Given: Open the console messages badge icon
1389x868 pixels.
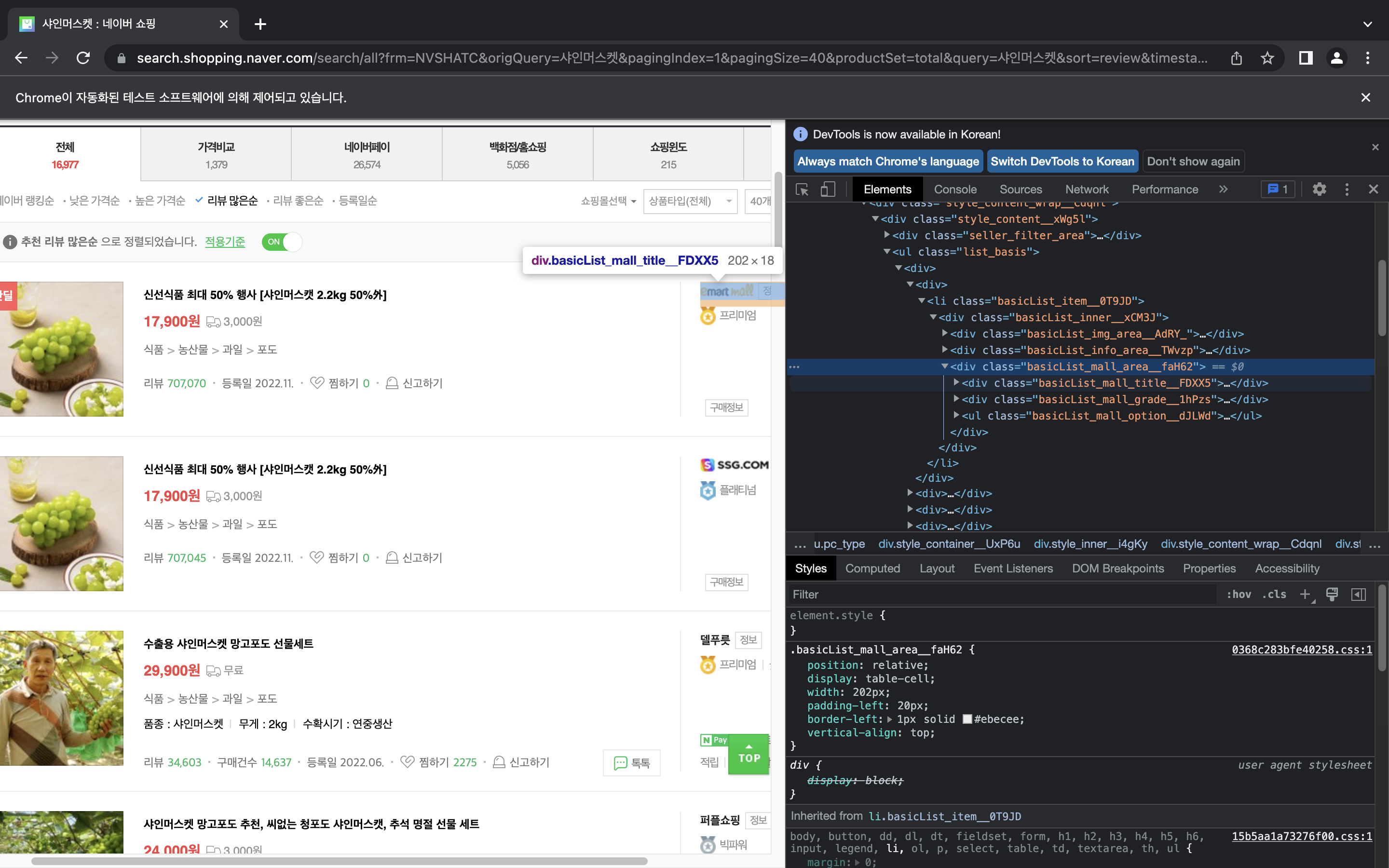Looking at the screenshot, I should [x=1278, y=190].
